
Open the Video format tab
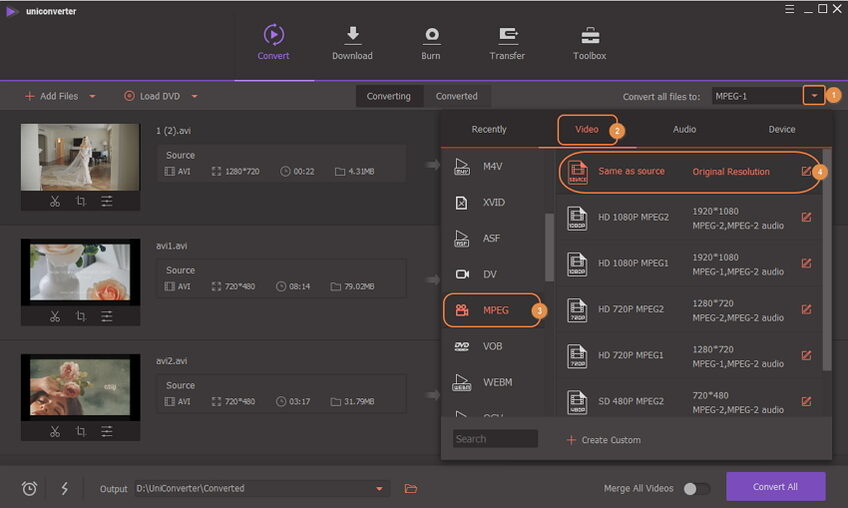pos(587,129)
